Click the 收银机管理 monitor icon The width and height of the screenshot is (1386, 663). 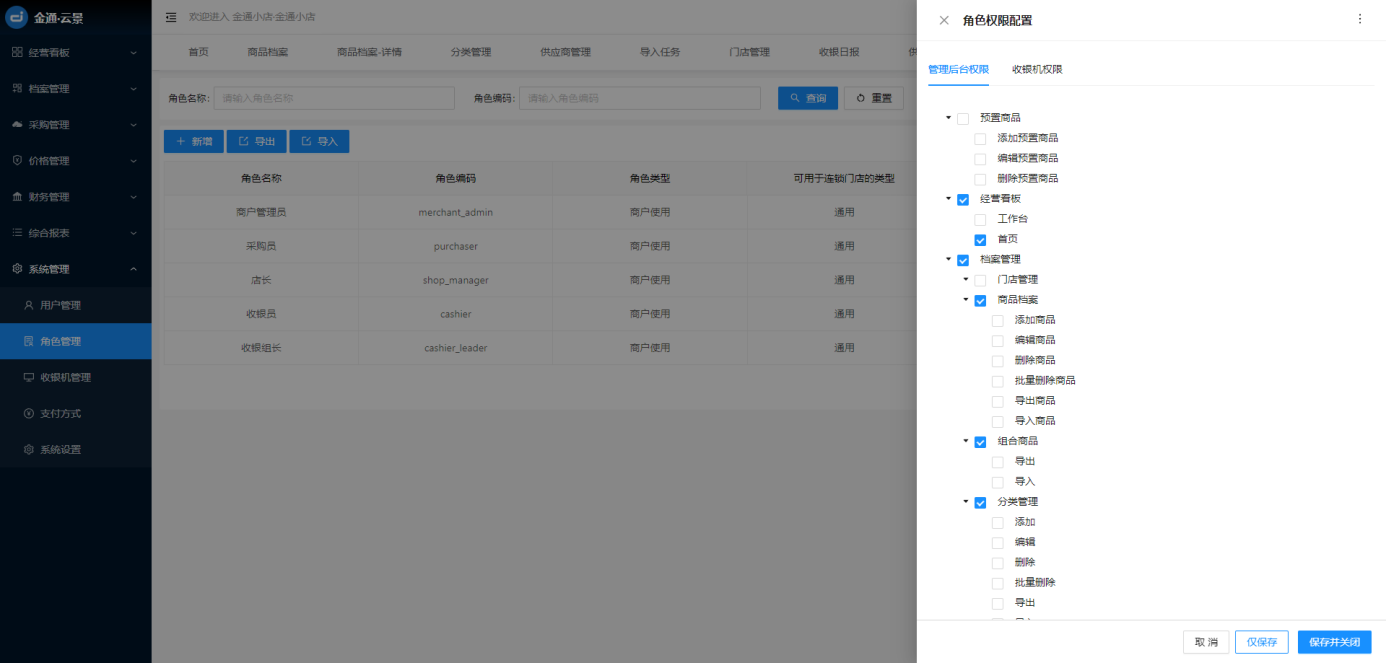click(29, 377)
